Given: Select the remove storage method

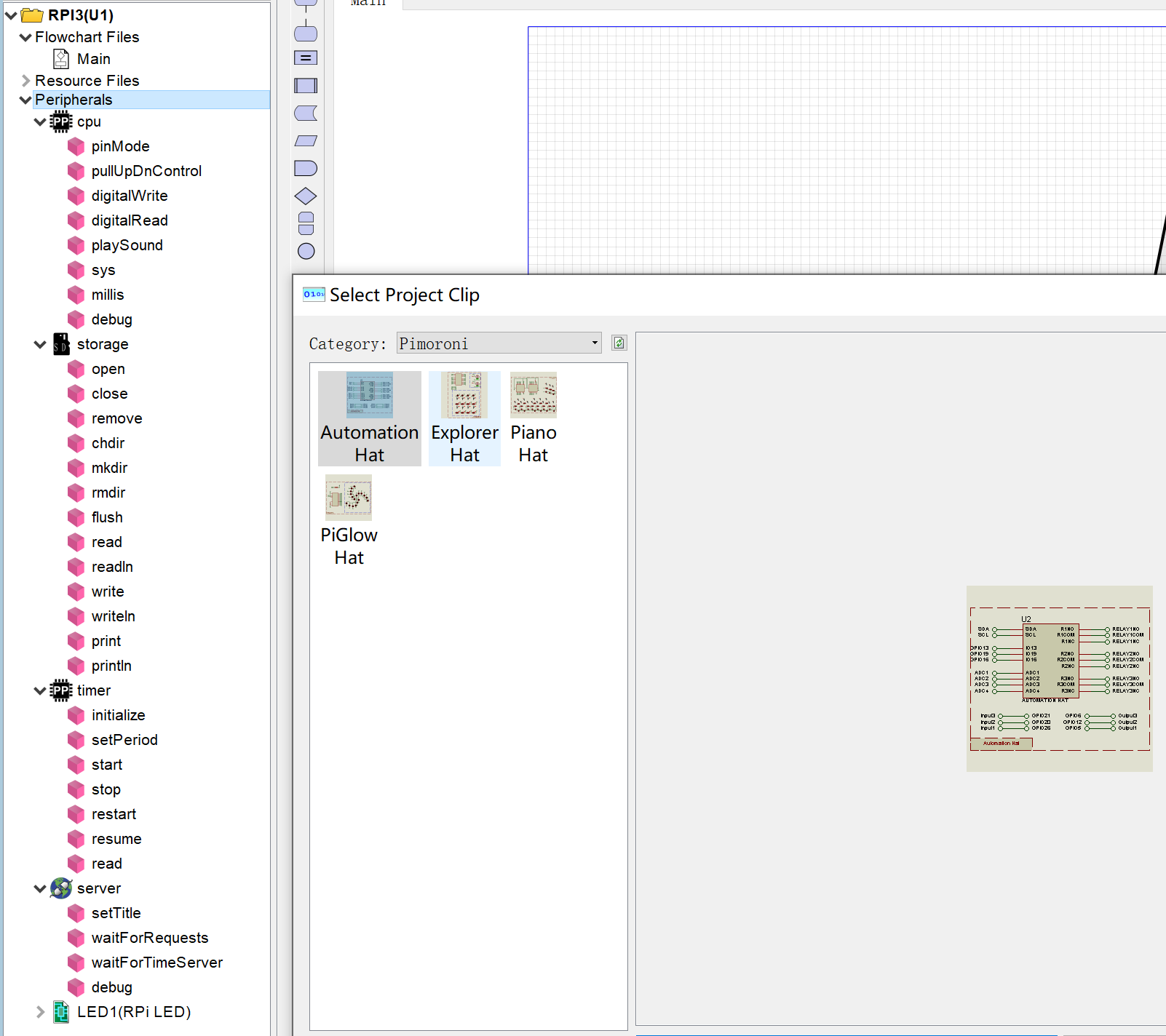Looking at the screenshot, I should 117,418.
